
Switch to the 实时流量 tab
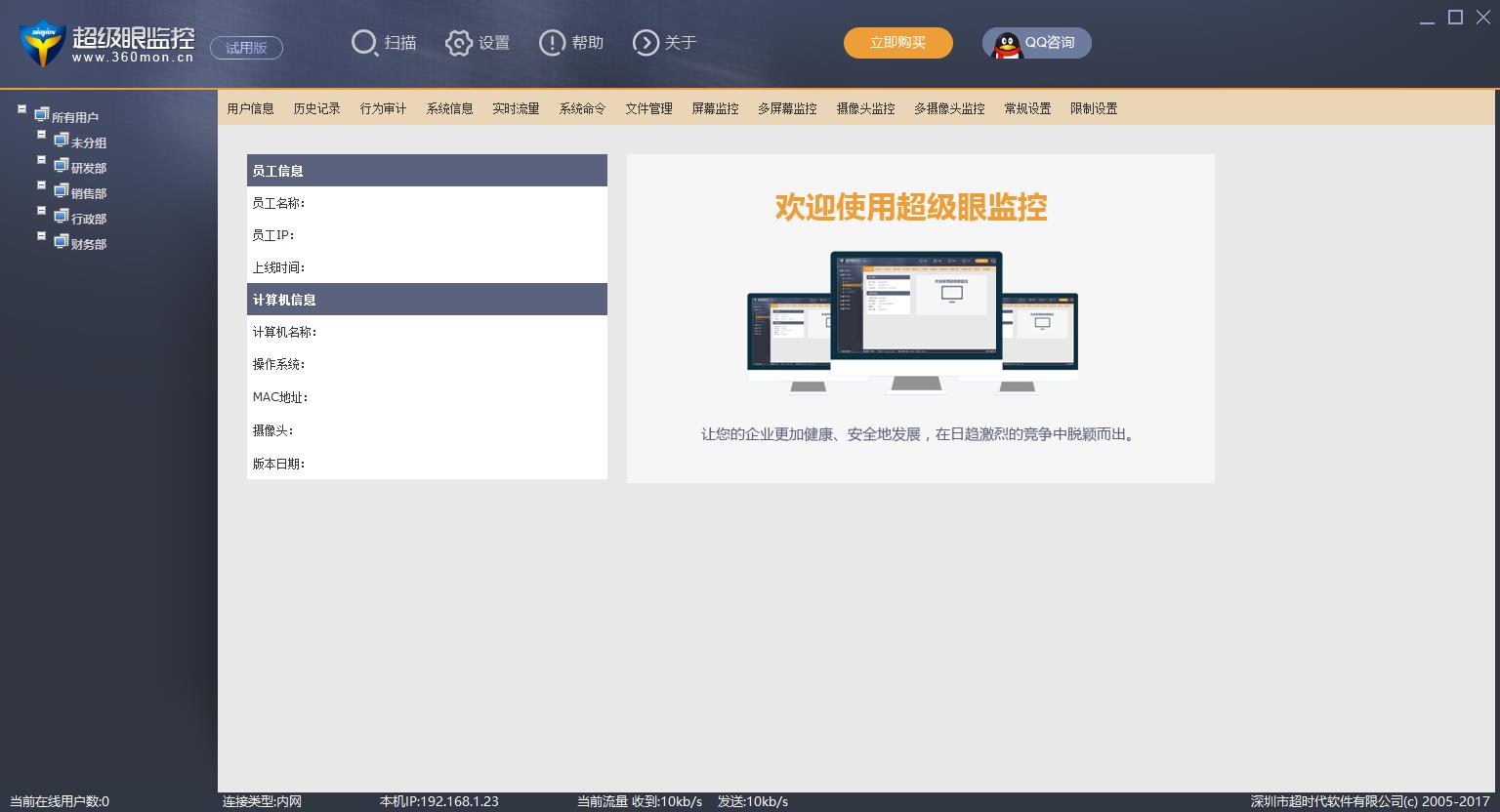coord(516,108)
